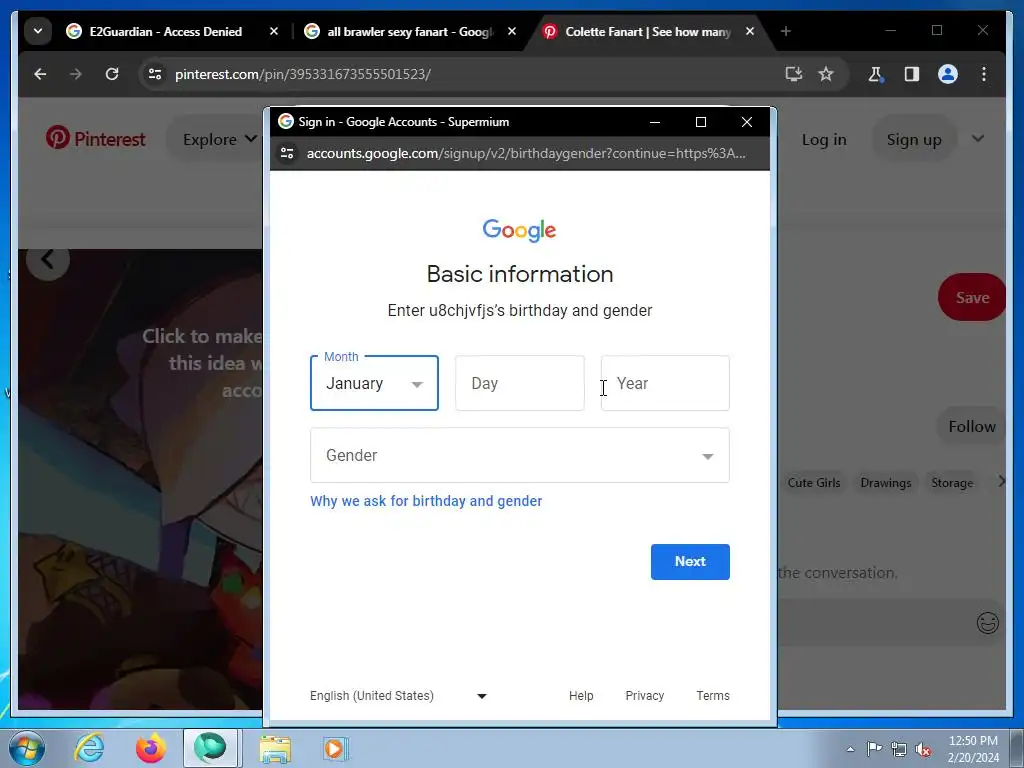
Task: Close the E2Guardian Access Denied tab
Action: [274, 31]
